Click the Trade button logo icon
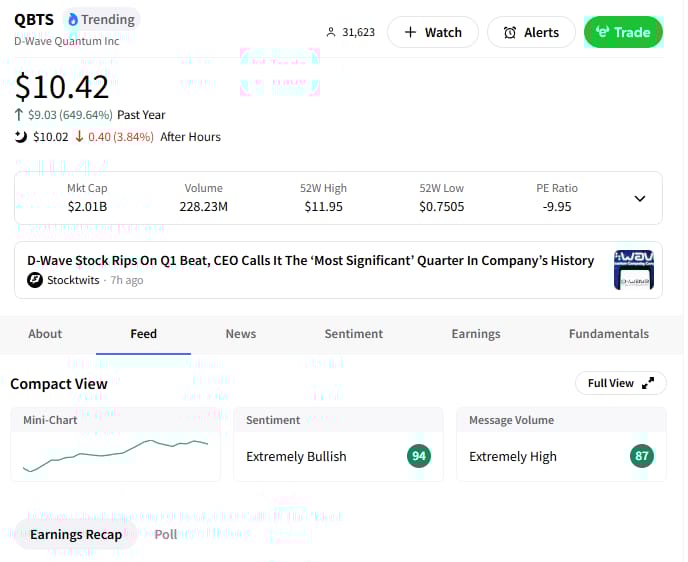This screenshot has width=688, height=562. [x=602, y=32]
